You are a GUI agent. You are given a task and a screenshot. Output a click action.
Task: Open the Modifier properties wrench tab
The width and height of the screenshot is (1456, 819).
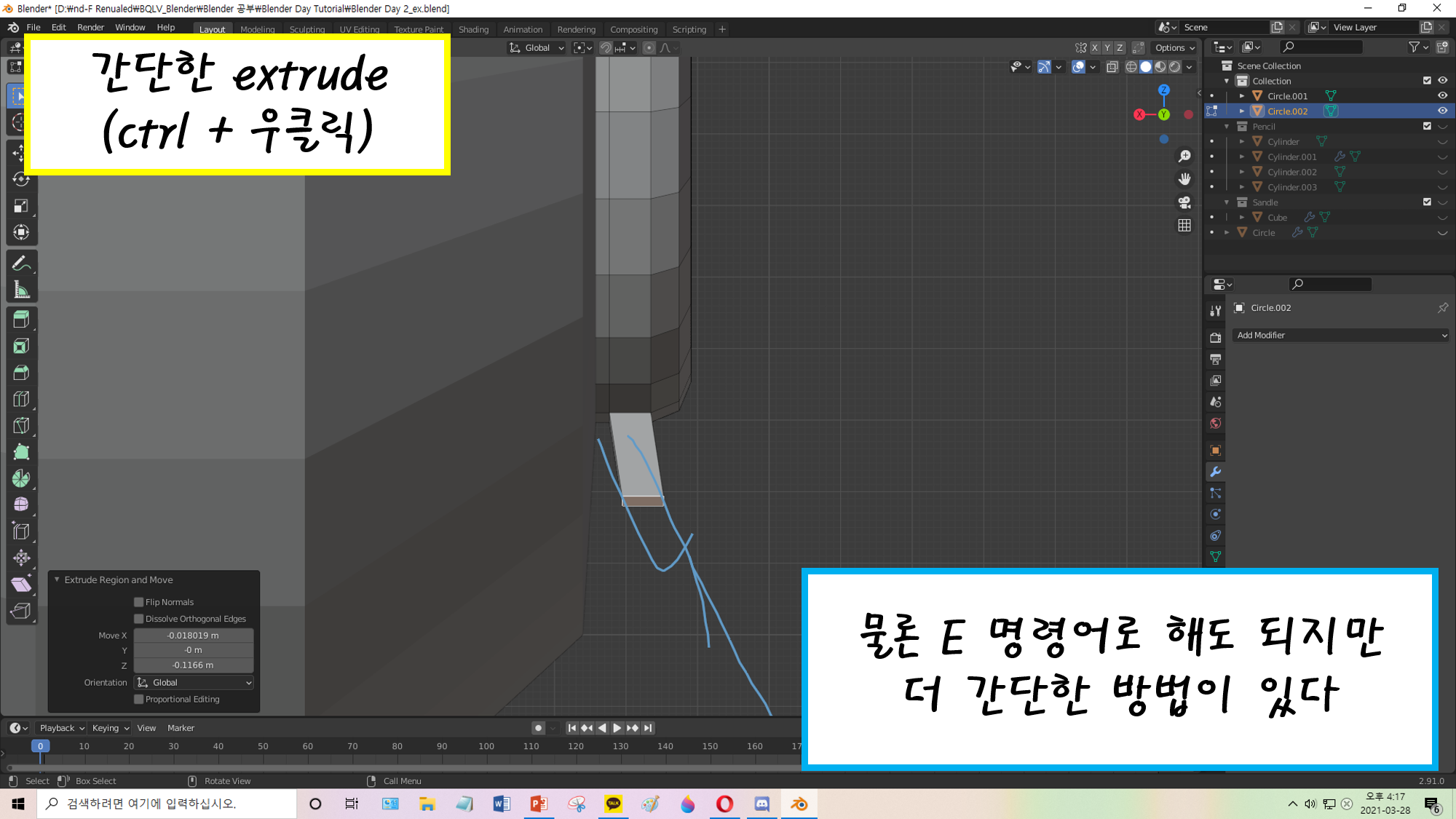coord(1215,472)
